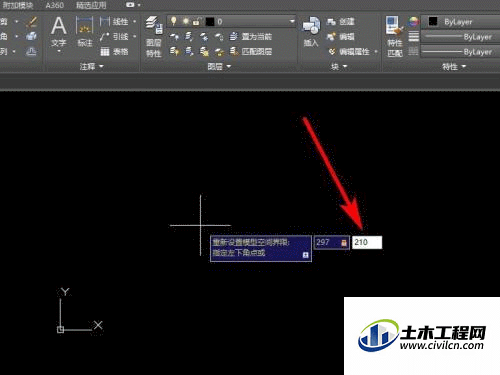Click the 297 X-coordinate input field

(x=332, y=242)
